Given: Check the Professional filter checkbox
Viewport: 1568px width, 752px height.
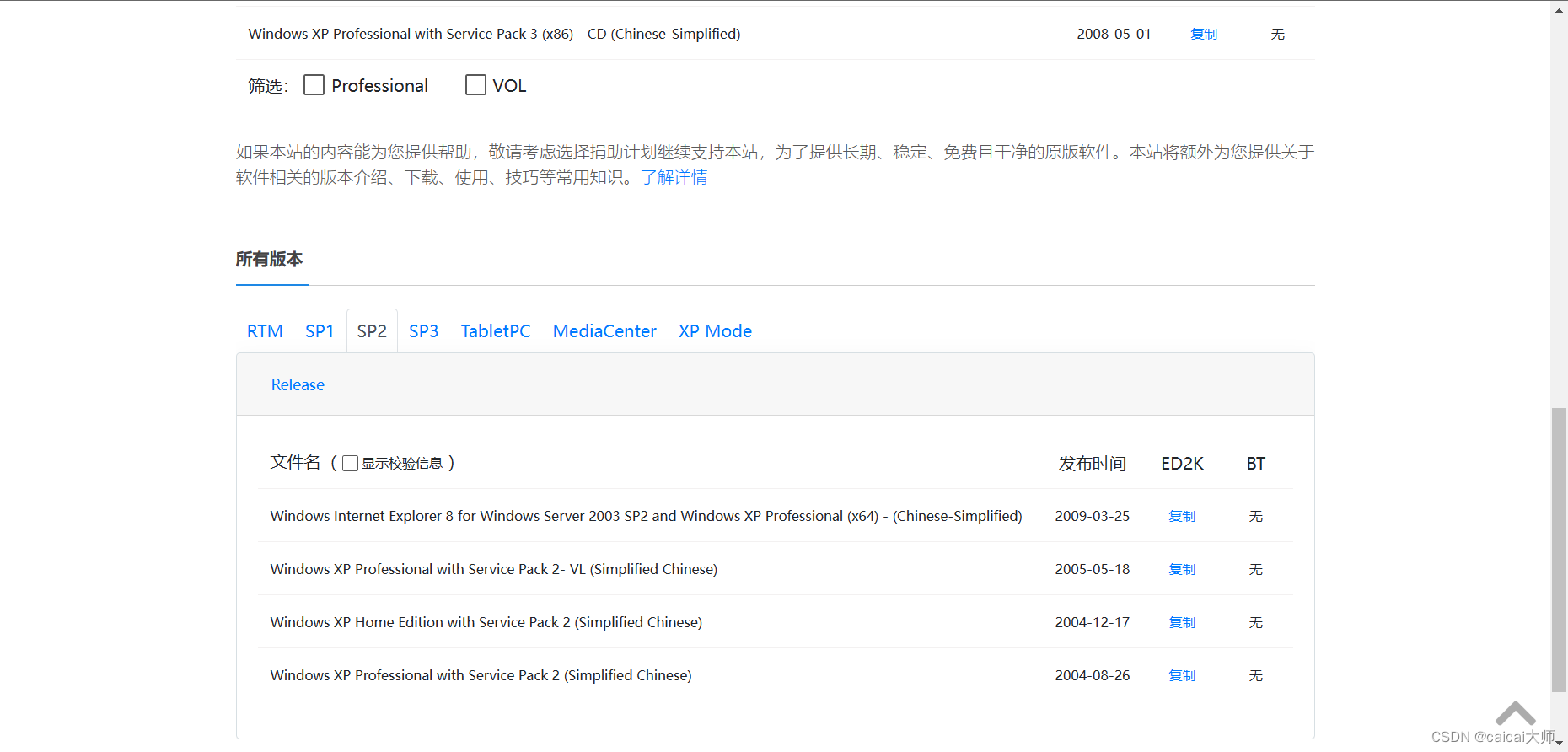Looking at the screenshot, I should pos(314,85).
